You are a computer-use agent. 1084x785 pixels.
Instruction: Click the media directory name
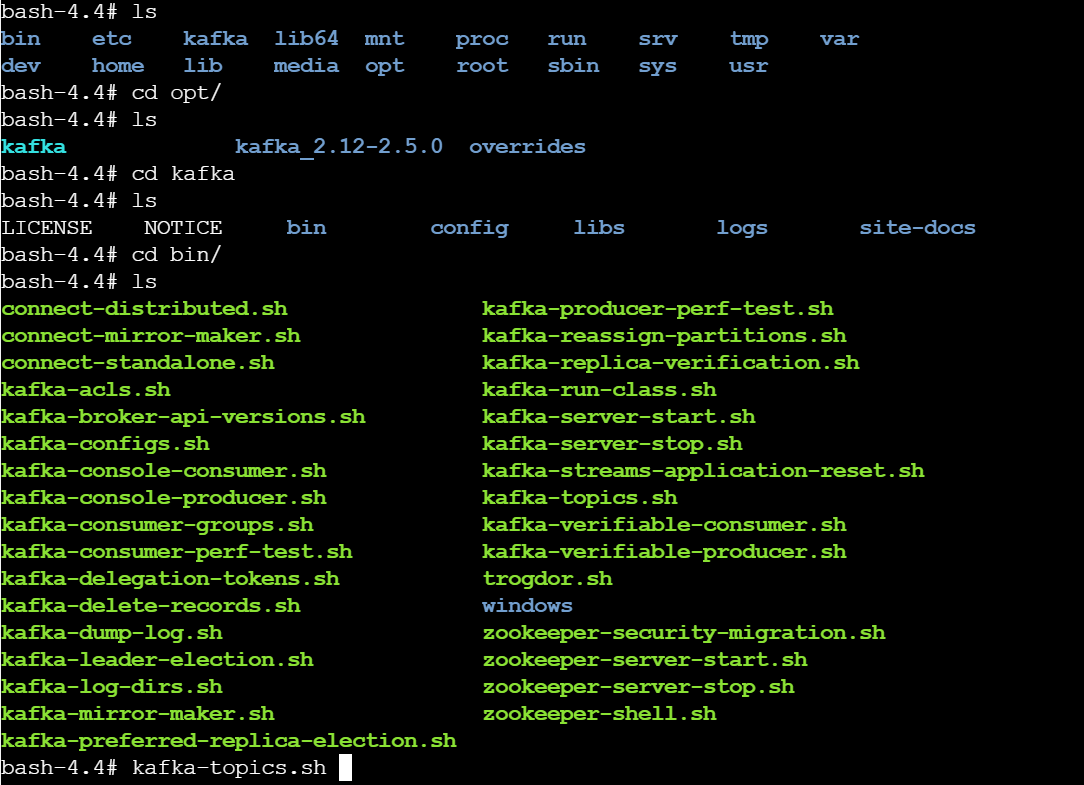click(306, 65)
